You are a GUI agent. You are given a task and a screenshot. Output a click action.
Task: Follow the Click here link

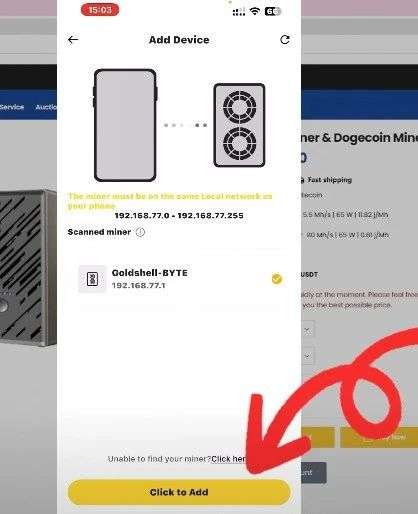pos(229,459)
